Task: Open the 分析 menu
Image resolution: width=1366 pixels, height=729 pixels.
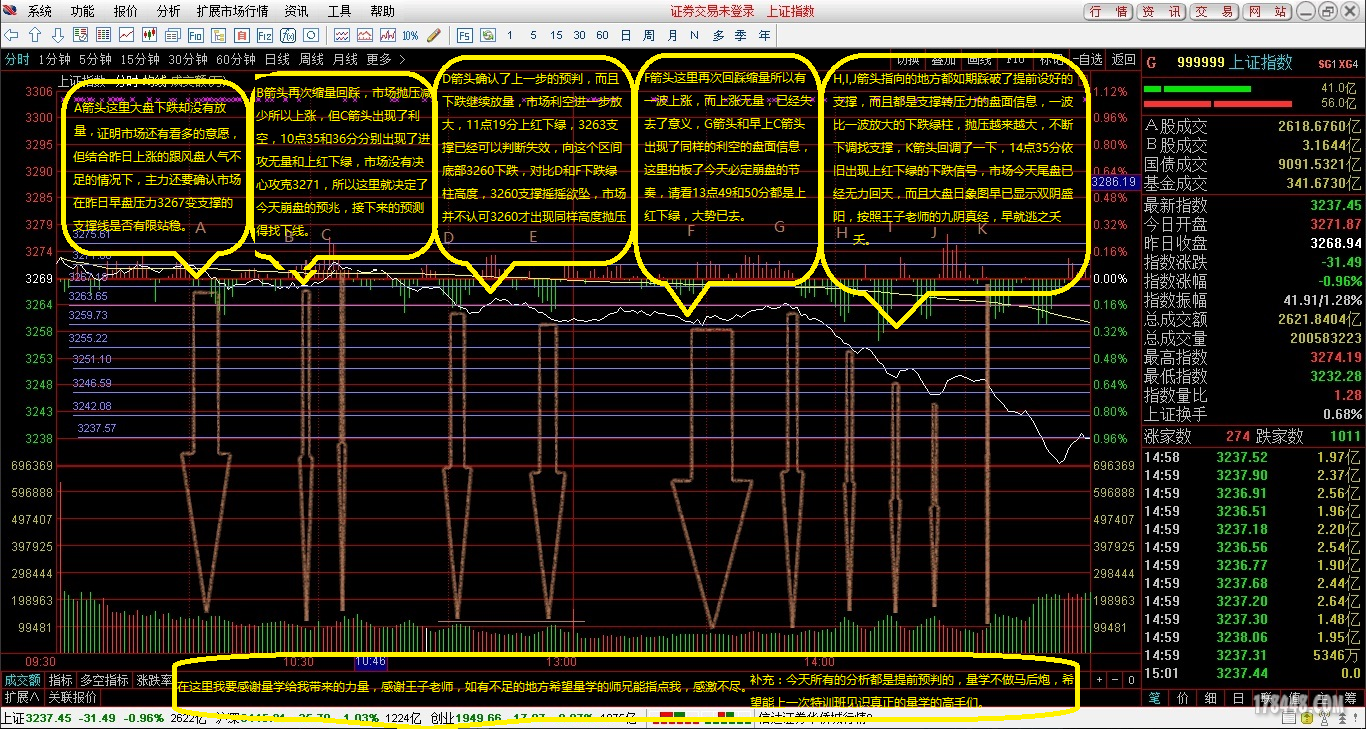Action: (169, 12)
